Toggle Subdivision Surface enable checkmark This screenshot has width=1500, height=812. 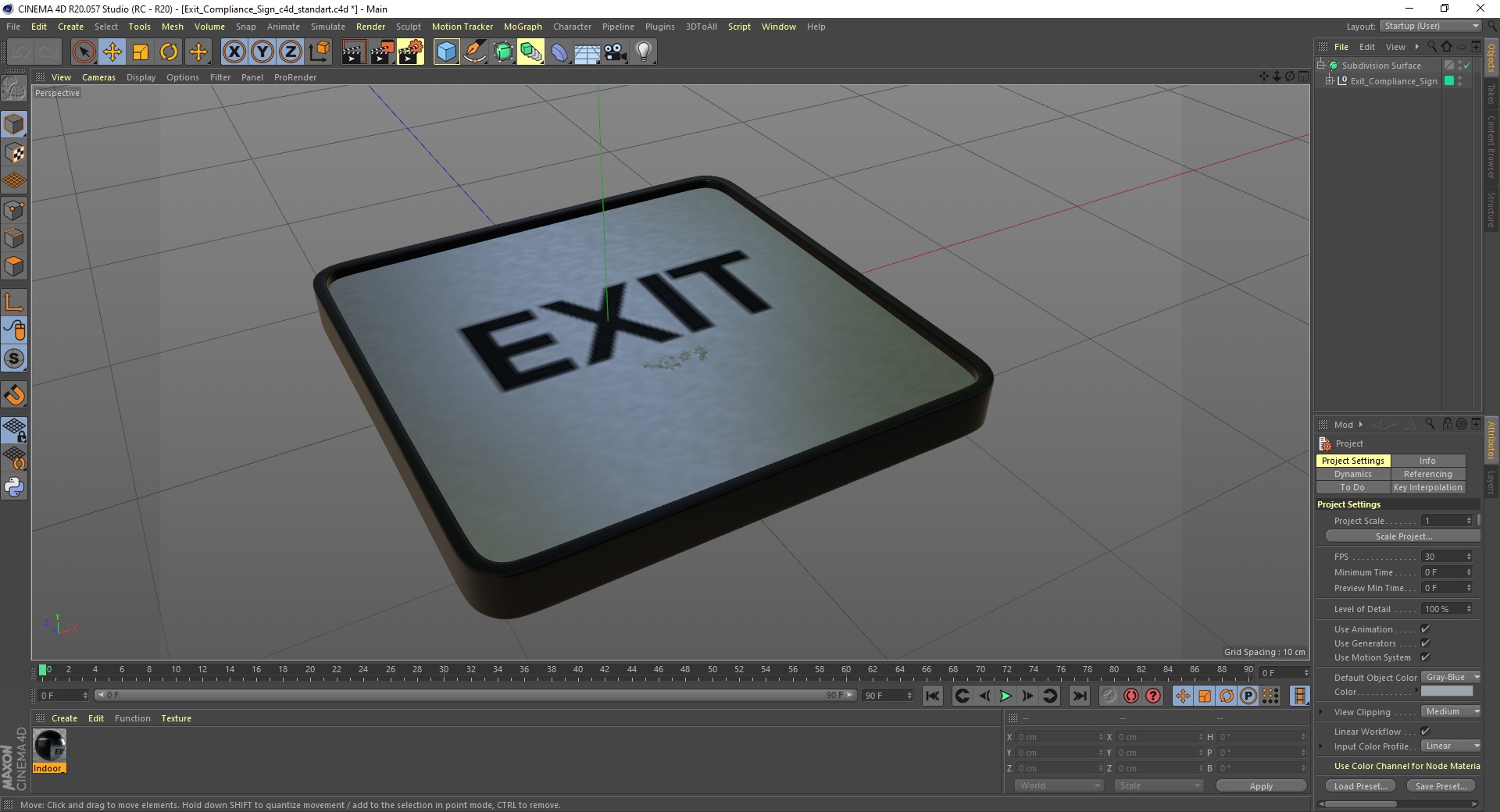[x=1466, y=66]
